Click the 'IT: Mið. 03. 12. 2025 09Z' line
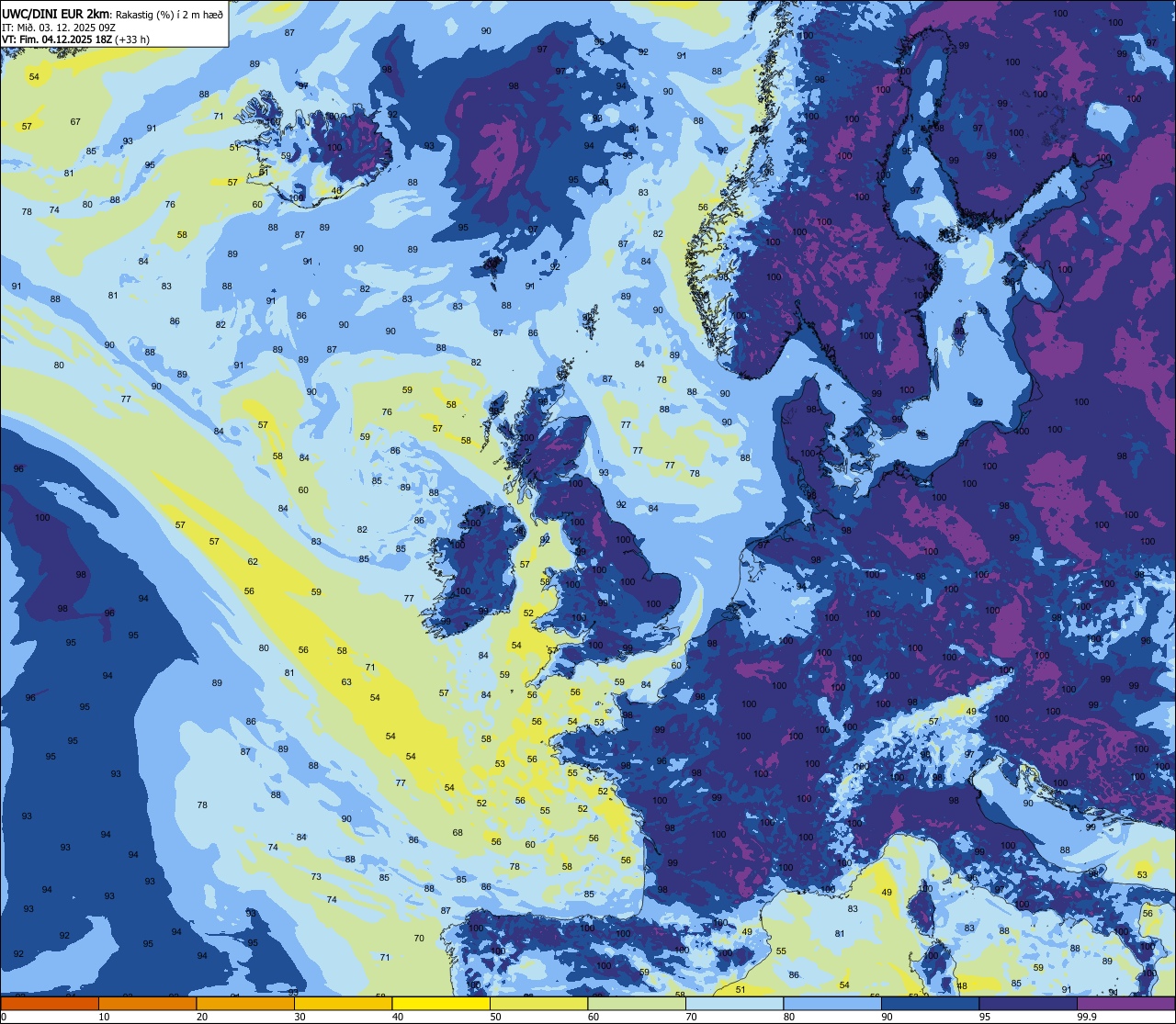 [x=58, y=27]
